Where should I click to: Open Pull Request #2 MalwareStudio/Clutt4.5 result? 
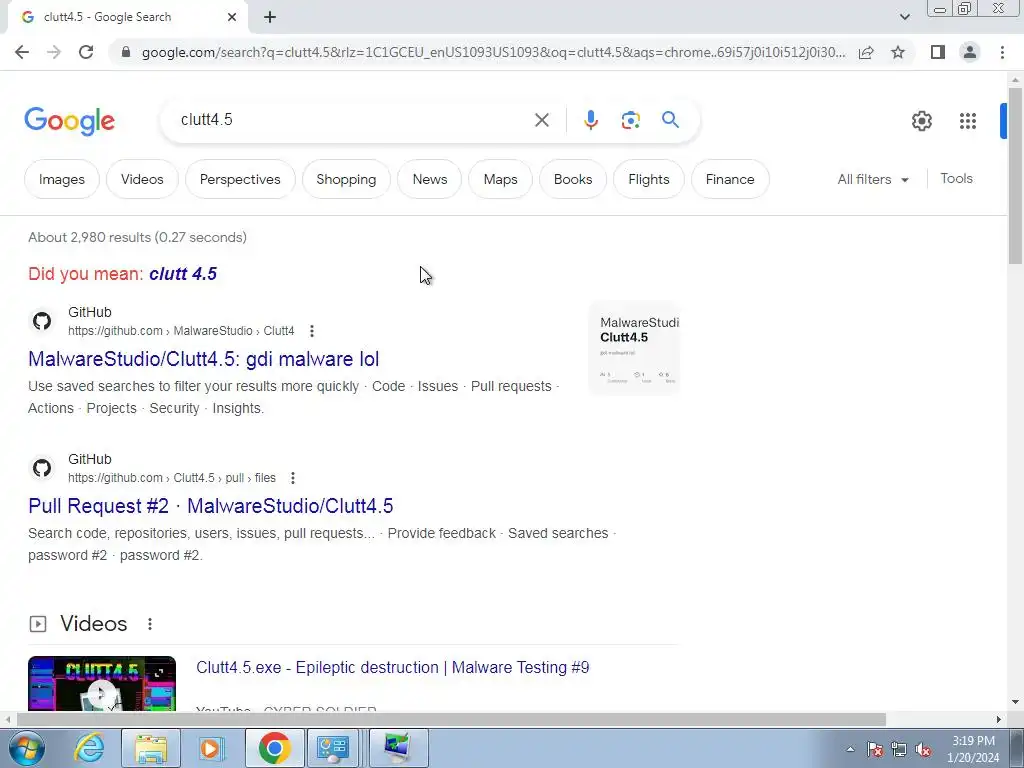[211, 506]
